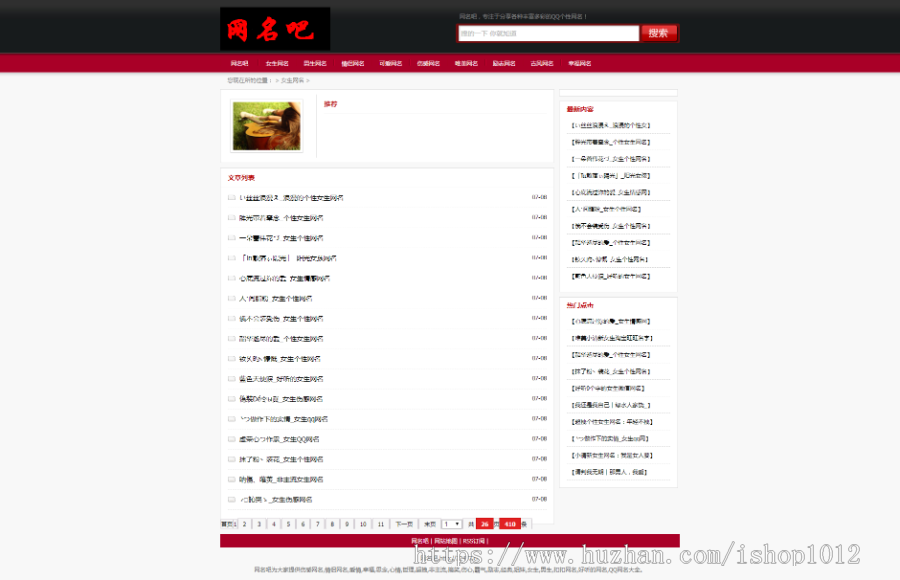Click the 首页 first page link
This screenshot has width=900, height=580.
pos(227,524)
